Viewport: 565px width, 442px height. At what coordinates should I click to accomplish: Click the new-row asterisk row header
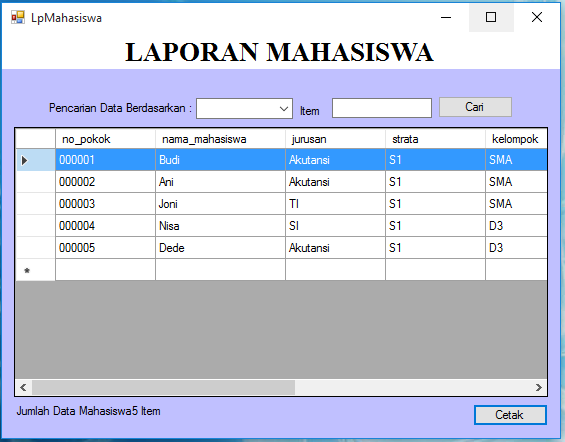pyautogui.click(x=35, y=269)
